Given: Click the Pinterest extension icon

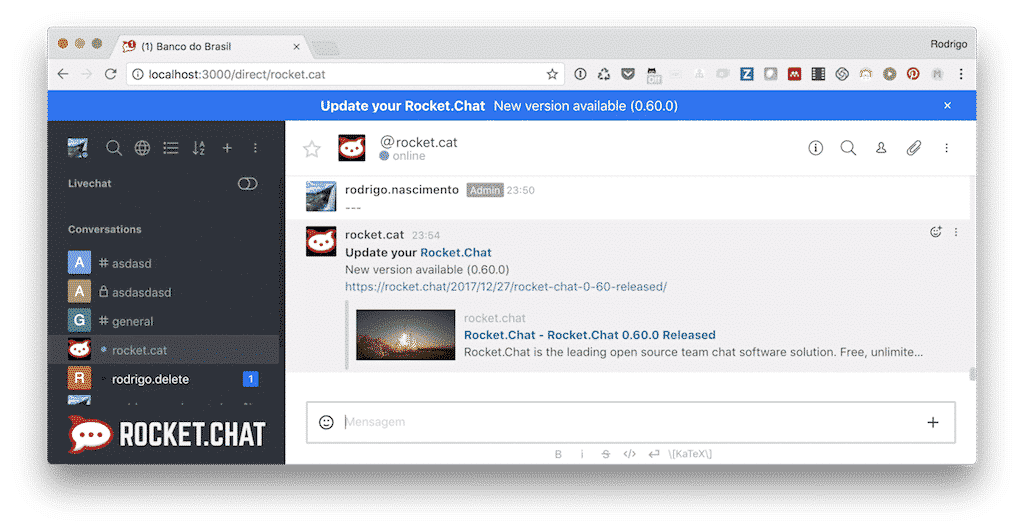Looking at the screenshot, I should point(913,74).
